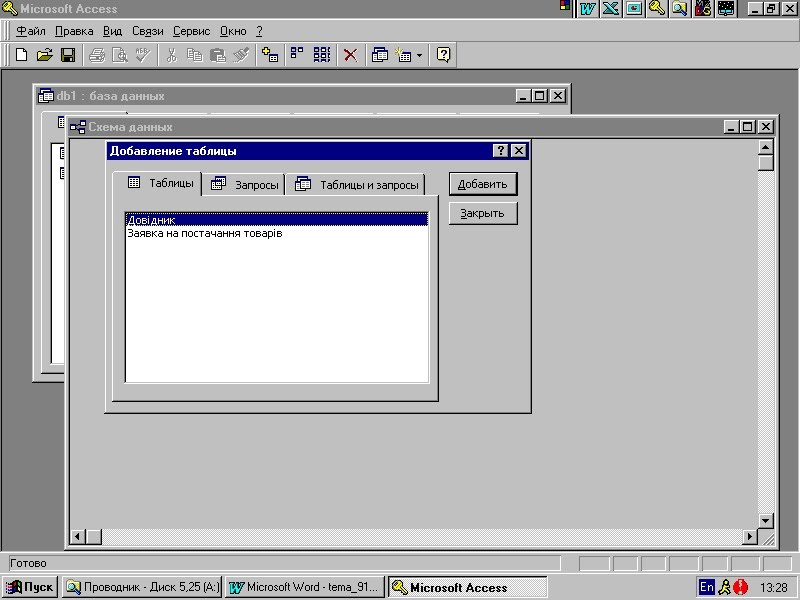Click the Office Assistant help icon
The width and height of the screenshot is (800, 600).
[443, 55]
